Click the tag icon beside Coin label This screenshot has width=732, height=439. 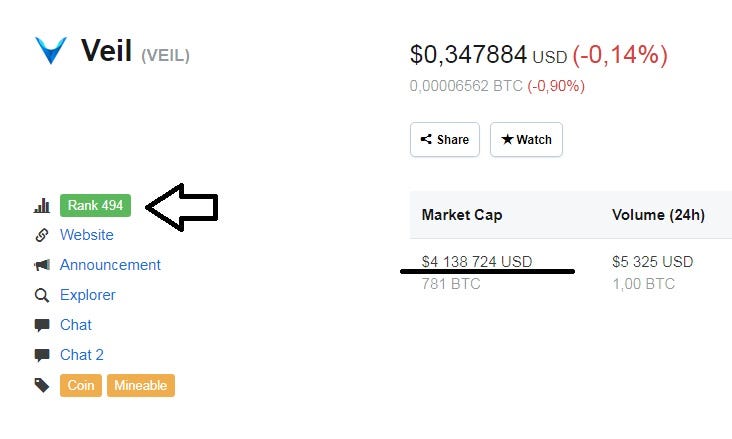[x=42, y=385]
